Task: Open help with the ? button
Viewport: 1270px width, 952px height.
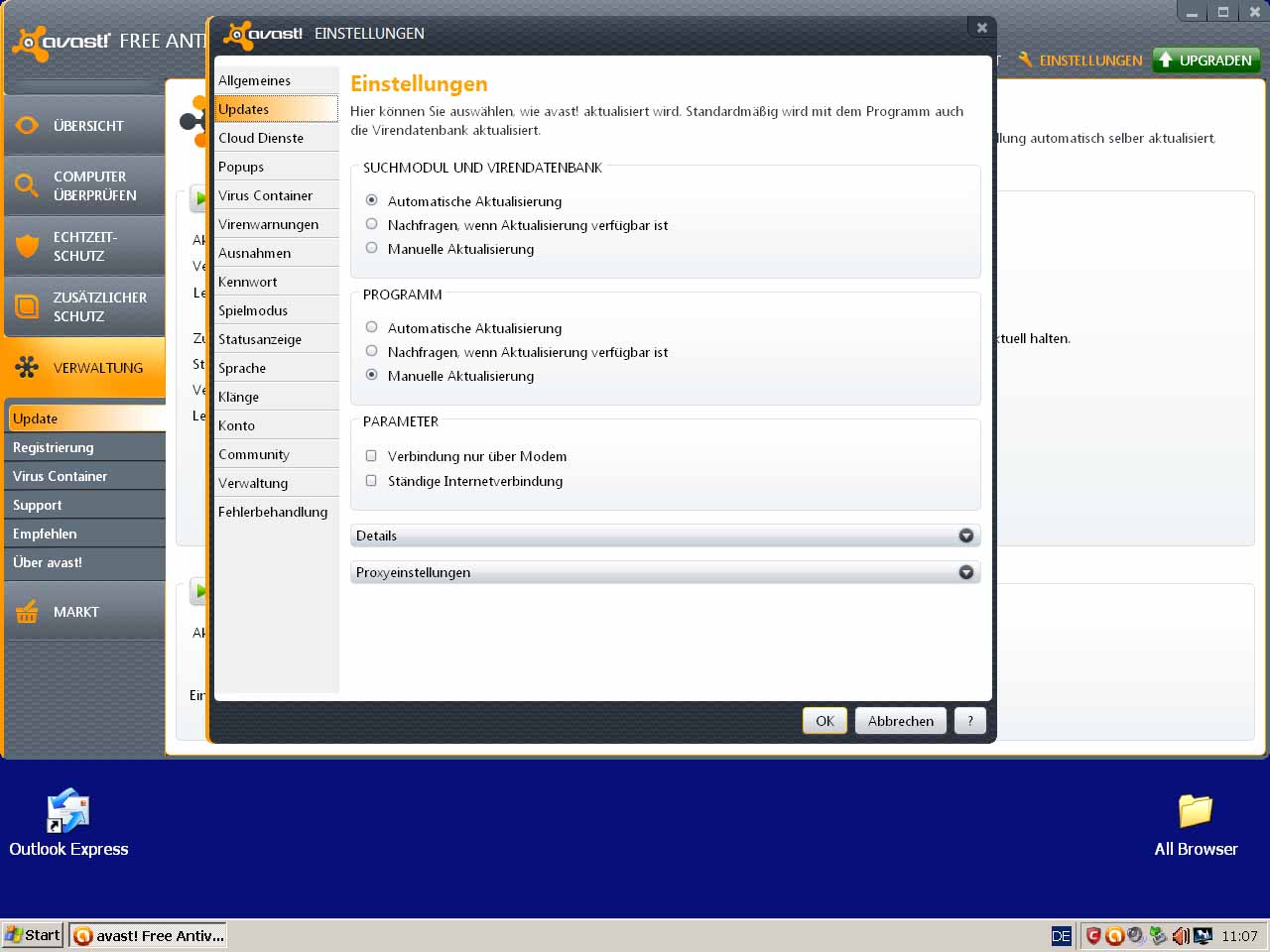Action: pyautogui.click(x=970, y=721)
